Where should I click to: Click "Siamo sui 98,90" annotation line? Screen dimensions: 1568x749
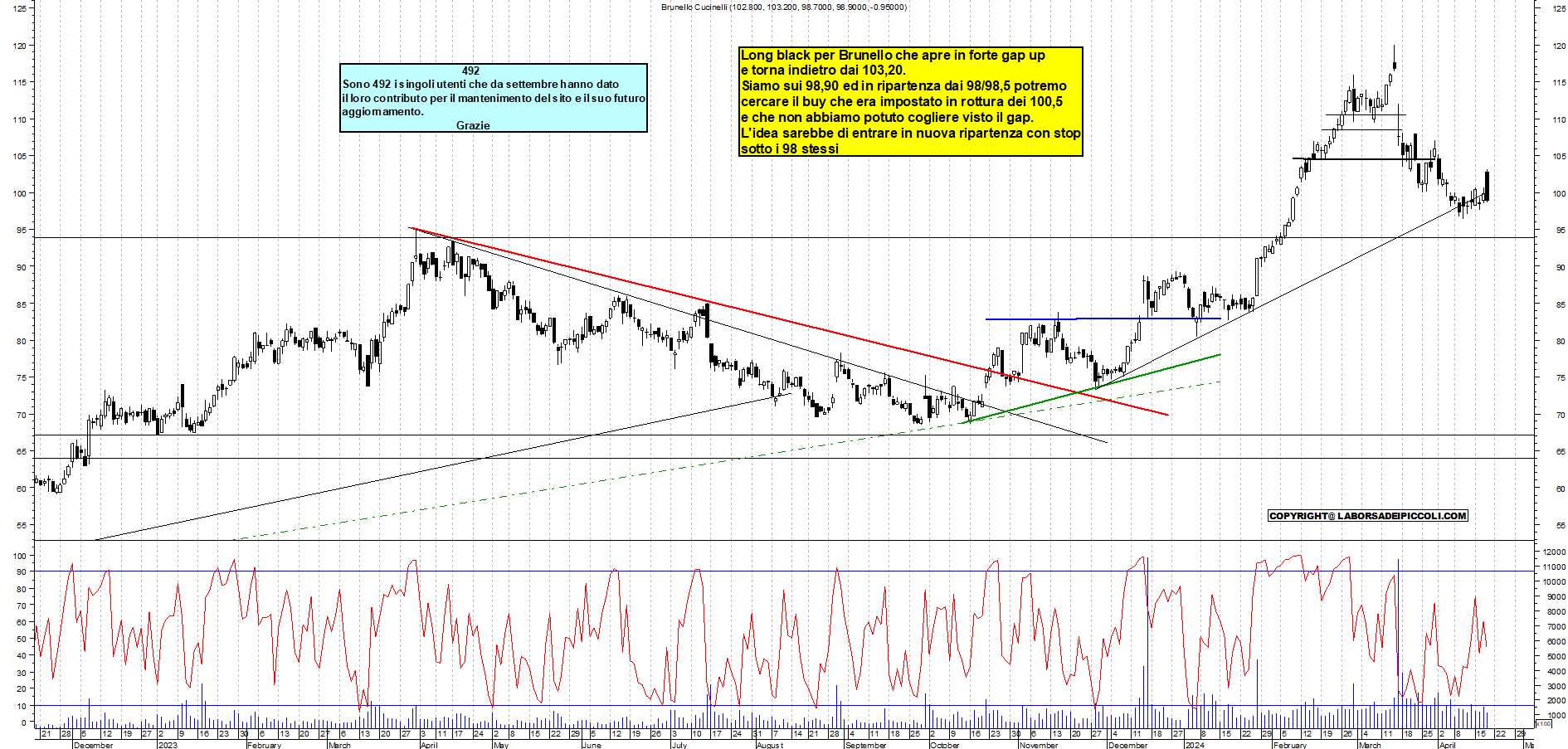[903, 86]
